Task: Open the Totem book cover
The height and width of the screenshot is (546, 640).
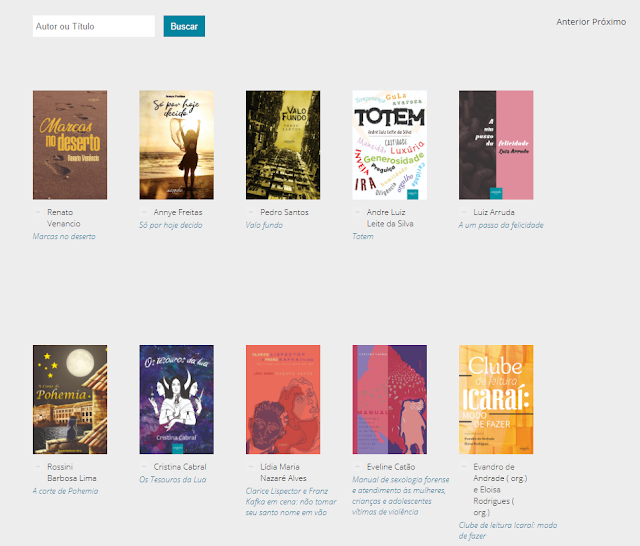Action: 389,145
